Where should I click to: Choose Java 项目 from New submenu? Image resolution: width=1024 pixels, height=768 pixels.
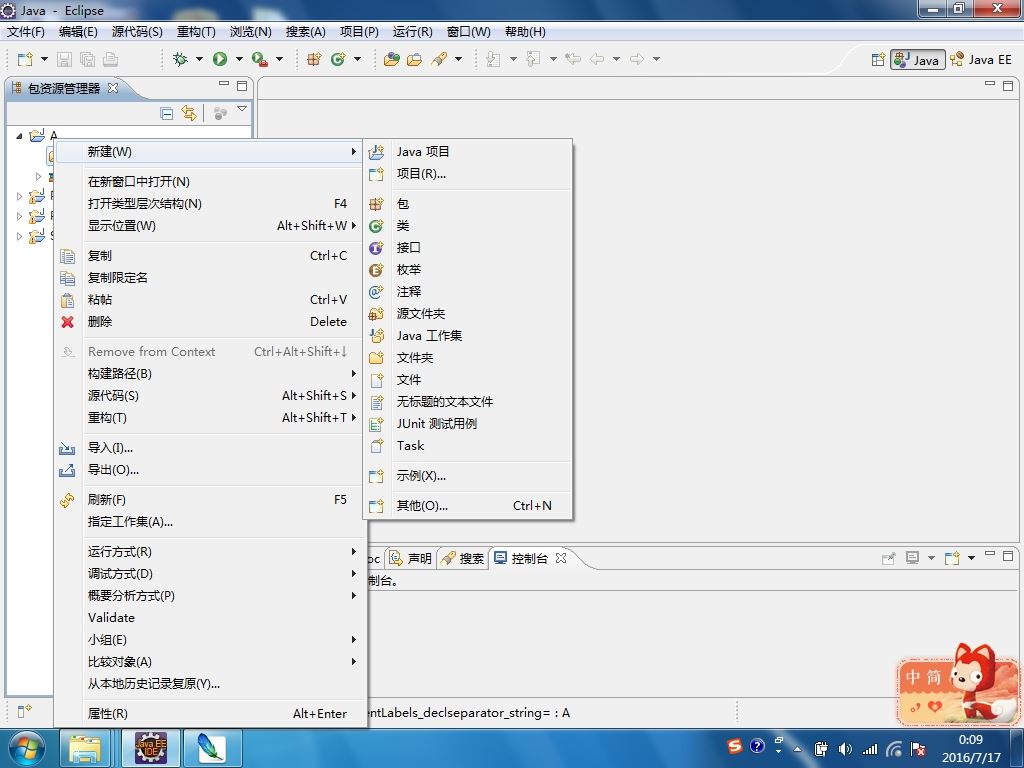(x=468, y=152)
